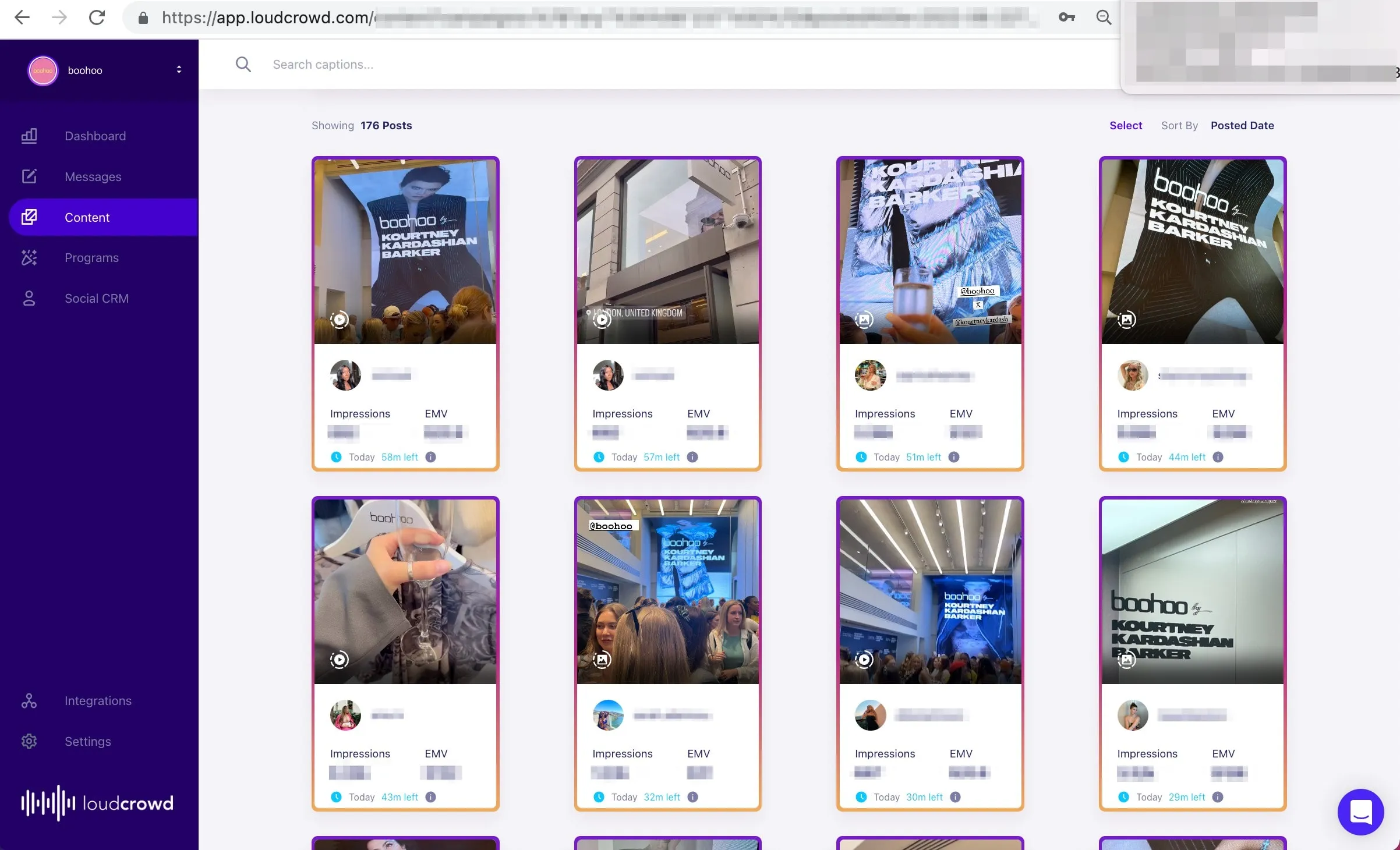Click the Social CRM person icon

(29, 298)
